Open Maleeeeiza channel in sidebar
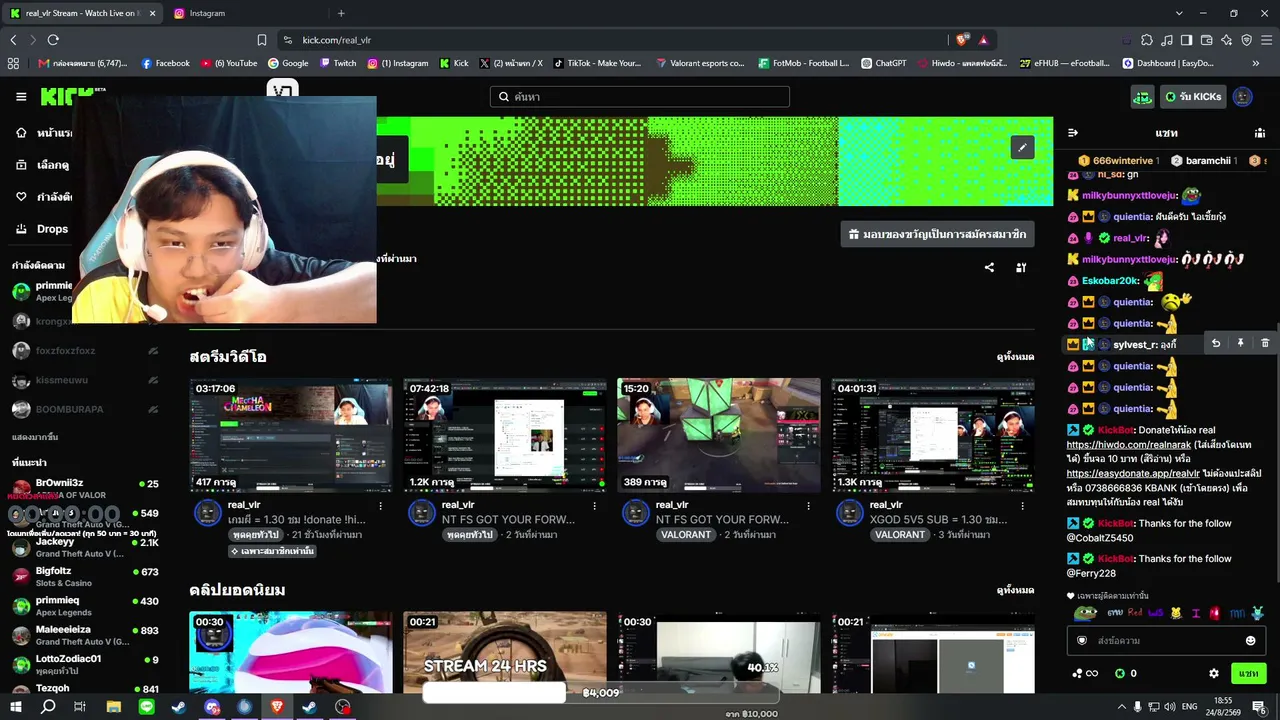The height and width of the screenshot is (720, 1280). coord(84,635)
